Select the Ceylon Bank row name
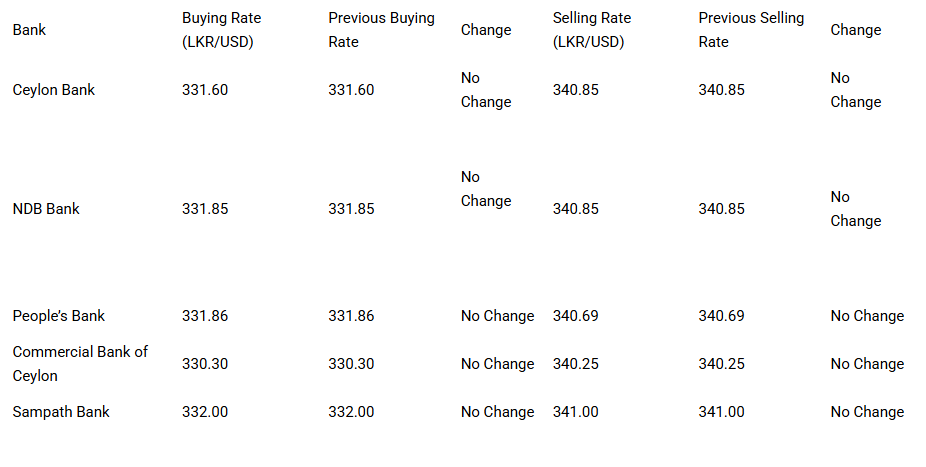 (x=54, y=90)
